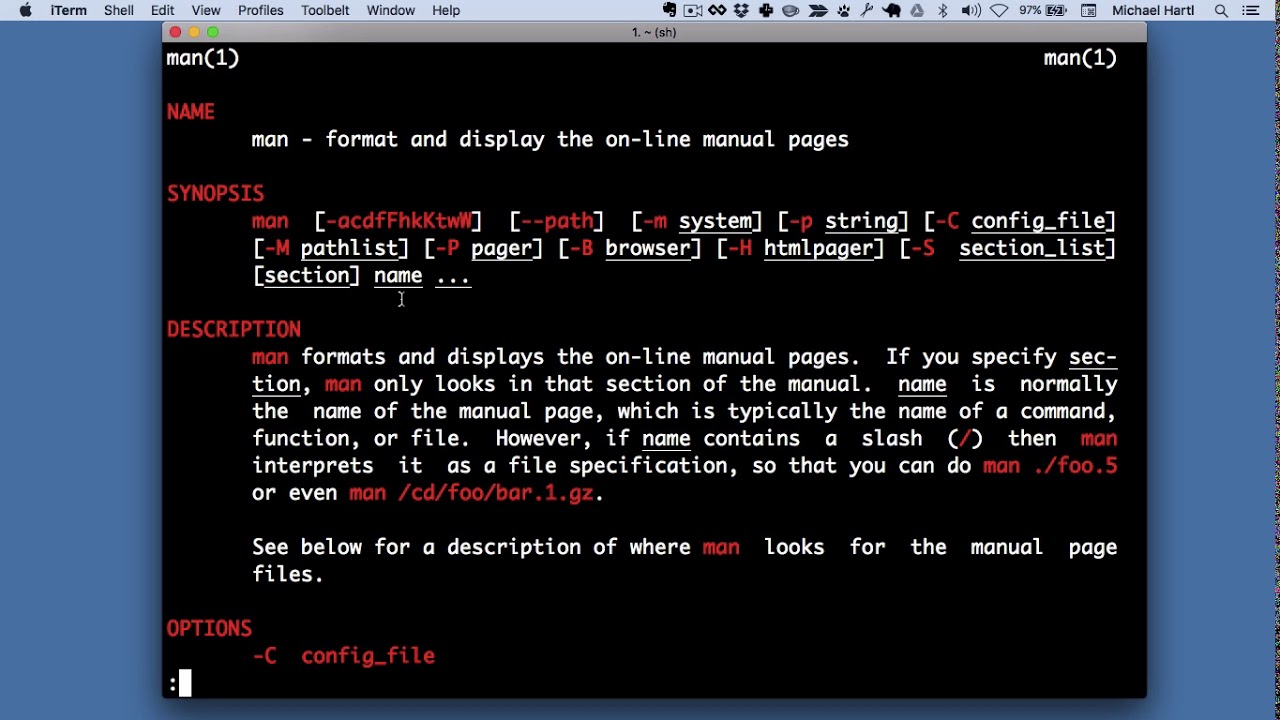
Task: Click the SYNOPSIS section heading
Action: tap(215, 194)
